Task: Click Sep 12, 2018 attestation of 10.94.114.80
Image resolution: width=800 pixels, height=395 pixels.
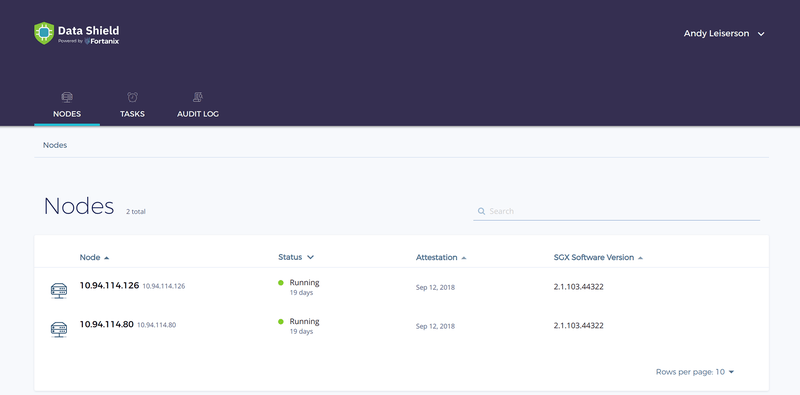Action: 435,326
